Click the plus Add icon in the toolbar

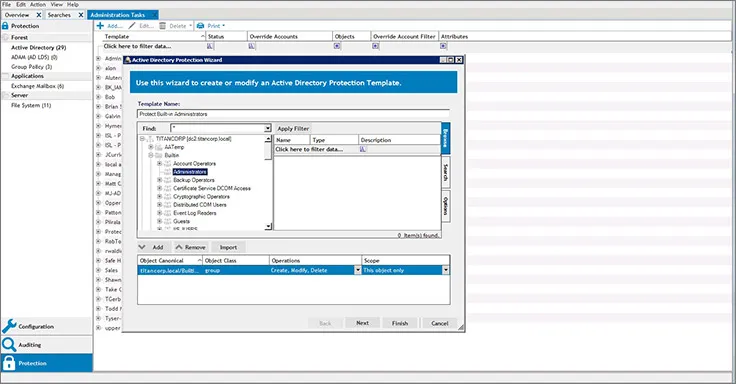pos(100,26)
